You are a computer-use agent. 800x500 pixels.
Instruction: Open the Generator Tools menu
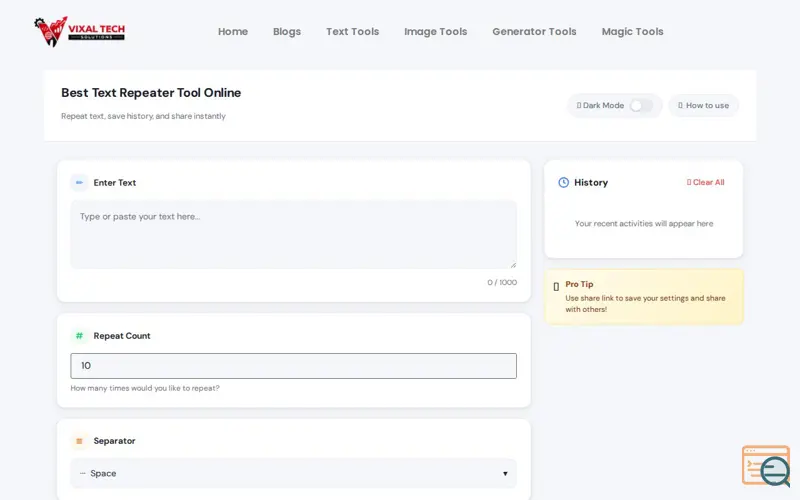(534, 32)
